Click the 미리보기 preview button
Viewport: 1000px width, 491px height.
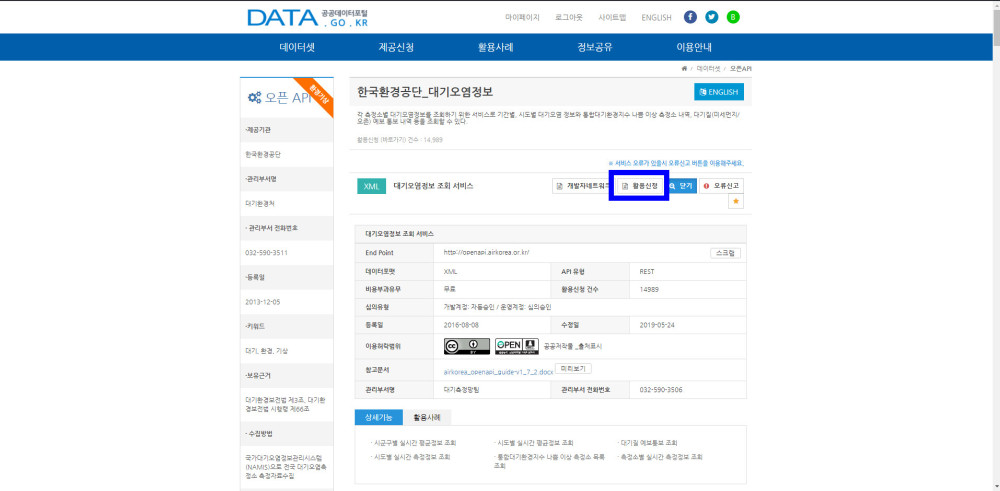(x=573, y=369)
